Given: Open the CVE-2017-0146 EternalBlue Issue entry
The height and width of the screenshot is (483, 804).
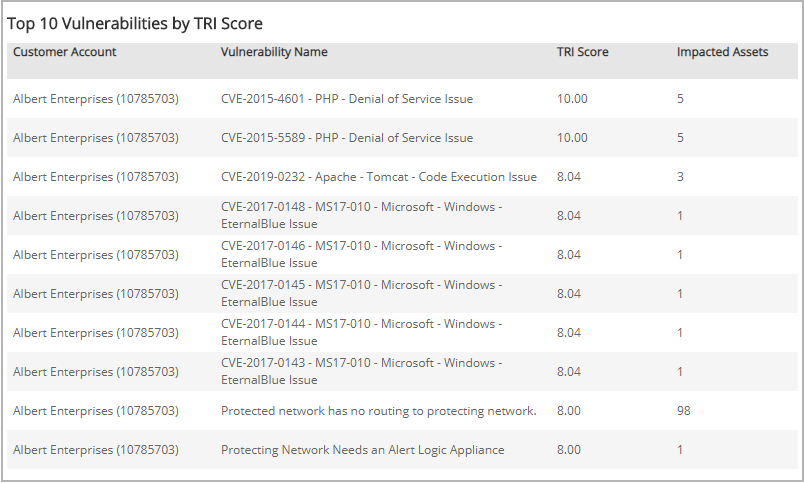Looking at the screenshot, I should pyautogui.click(x=361, y=254).
